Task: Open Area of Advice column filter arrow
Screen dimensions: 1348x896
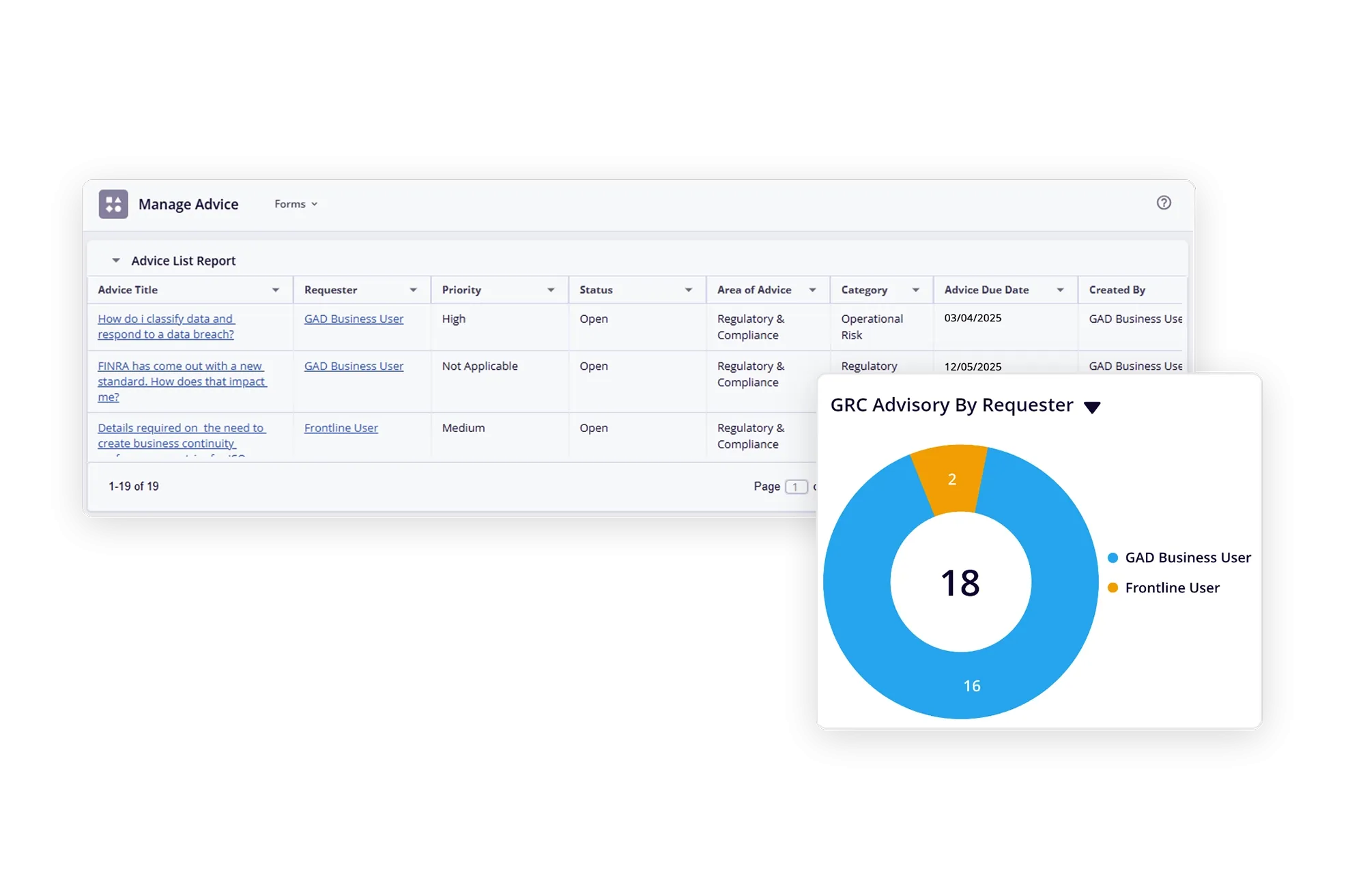Action: point(812,290)
